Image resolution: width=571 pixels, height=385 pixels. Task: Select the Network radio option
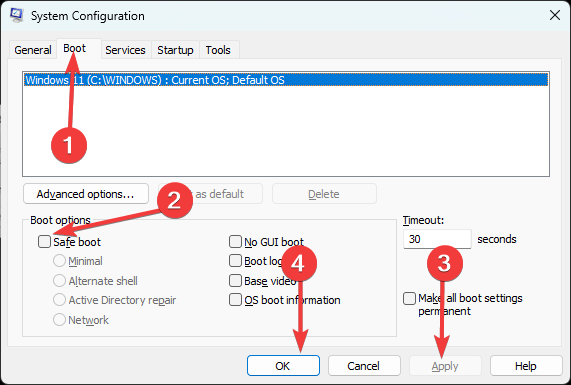59,320
